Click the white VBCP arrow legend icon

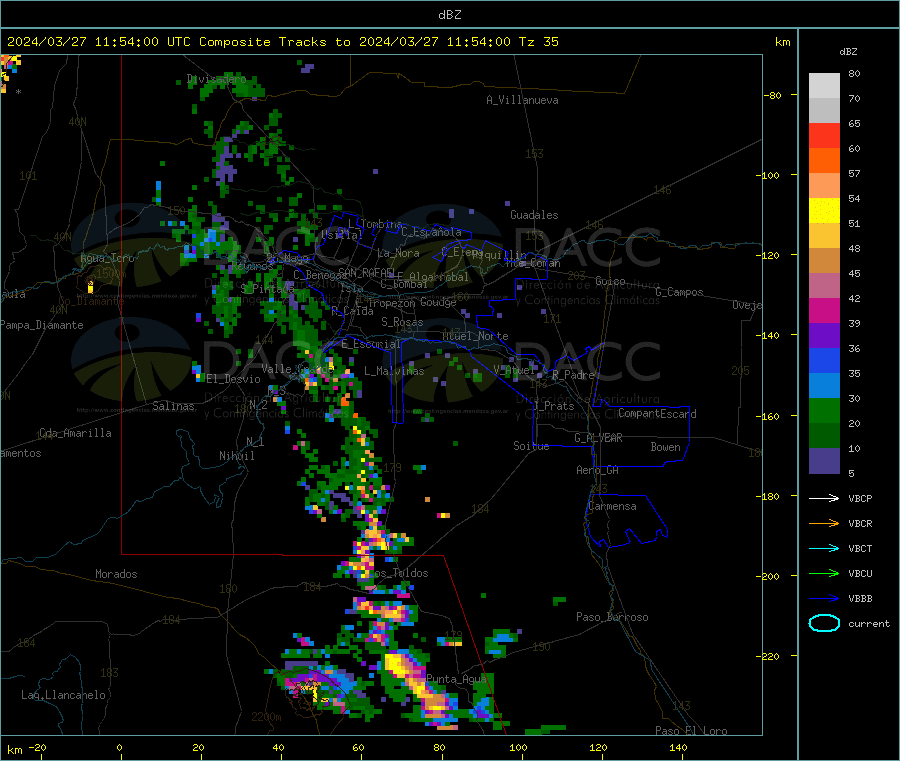[824, 498]
